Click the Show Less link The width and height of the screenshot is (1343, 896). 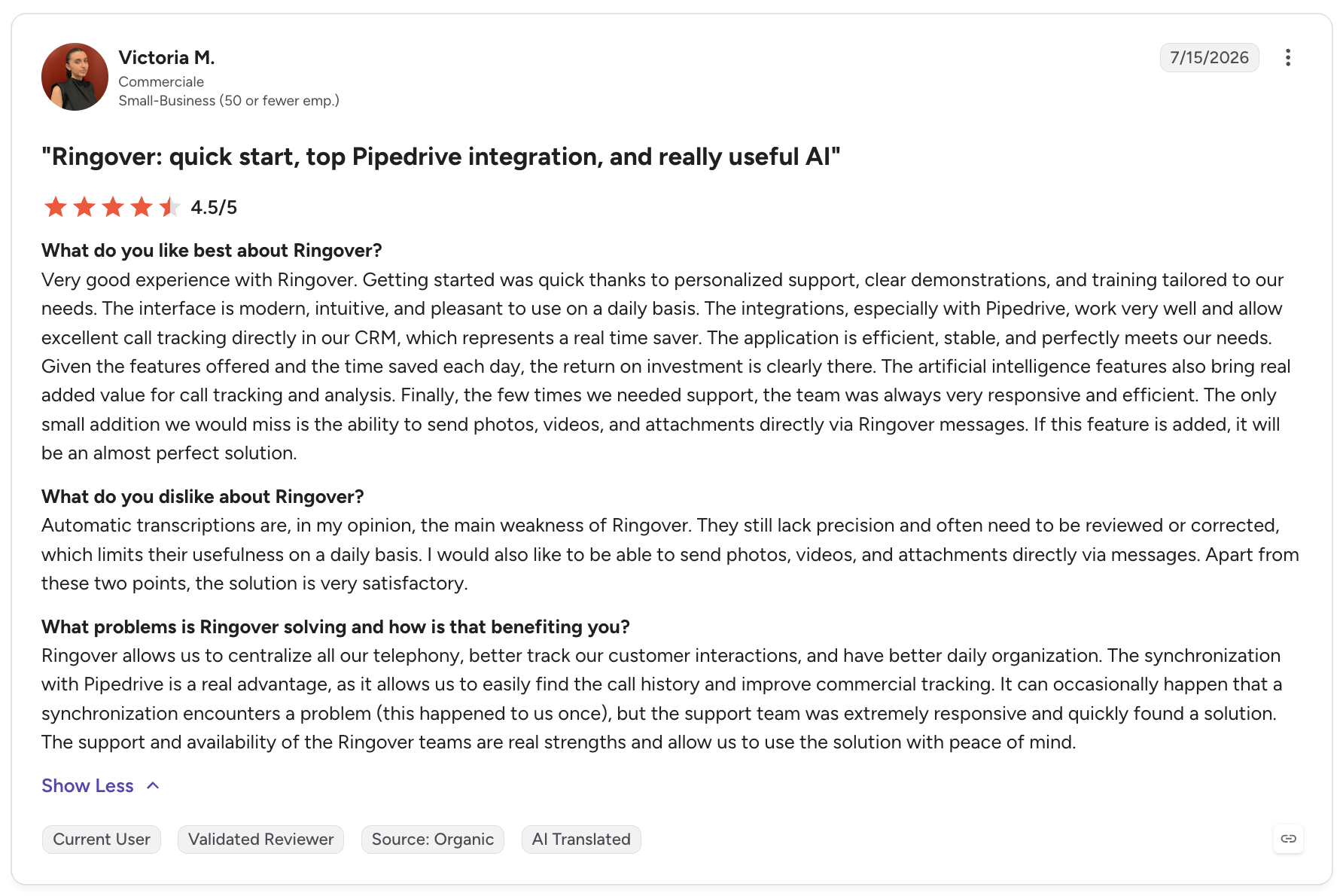click(87, 786)
